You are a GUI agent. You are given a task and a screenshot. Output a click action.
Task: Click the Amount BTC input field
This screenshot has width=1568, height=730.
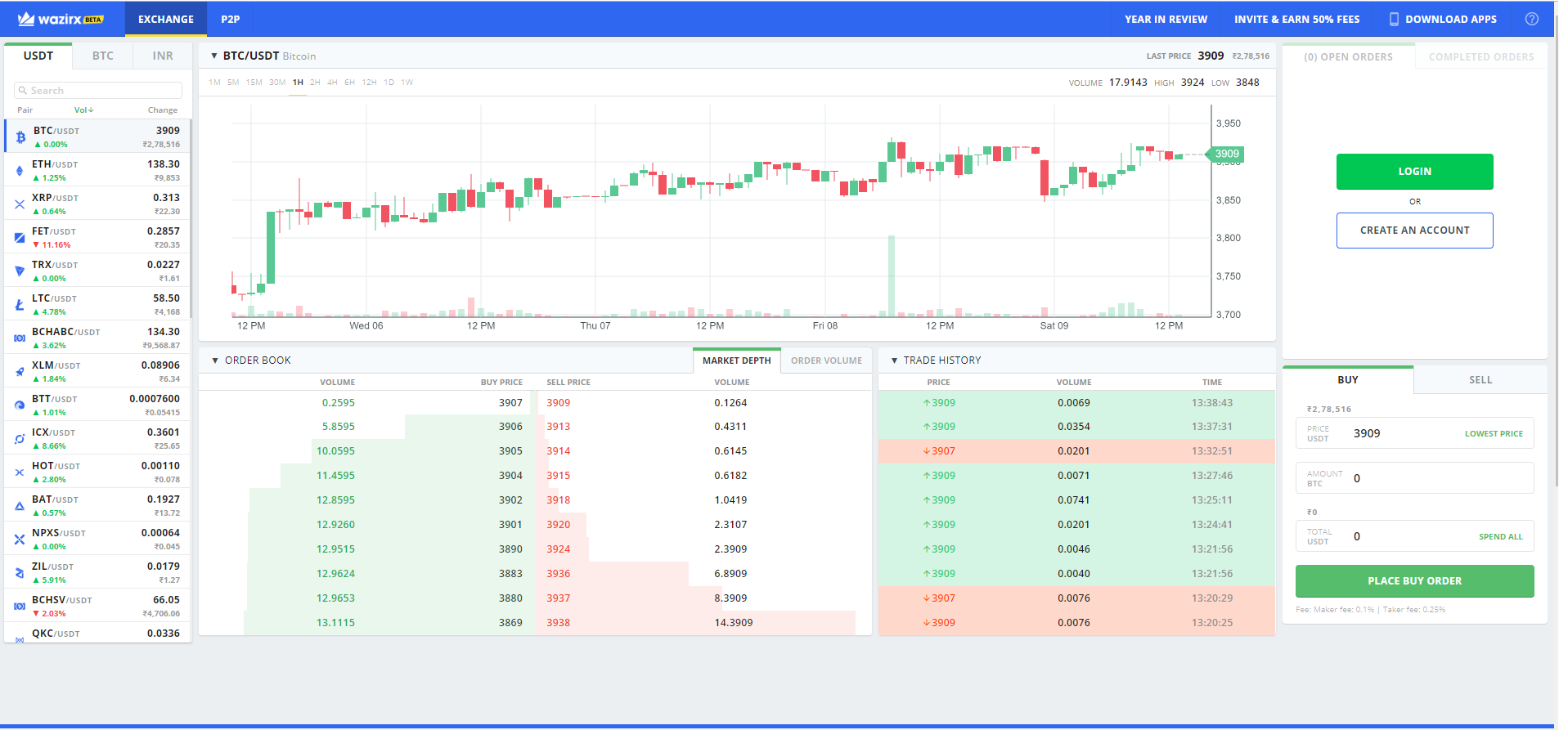pyautogui.click(x=1415, y=478)
